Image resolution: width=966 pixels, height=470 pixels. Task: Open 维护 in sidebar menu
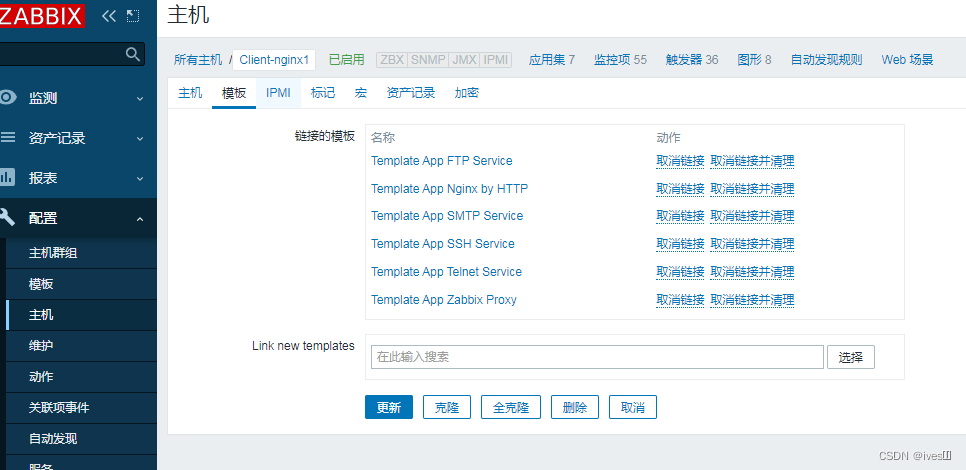pos(41,346)
